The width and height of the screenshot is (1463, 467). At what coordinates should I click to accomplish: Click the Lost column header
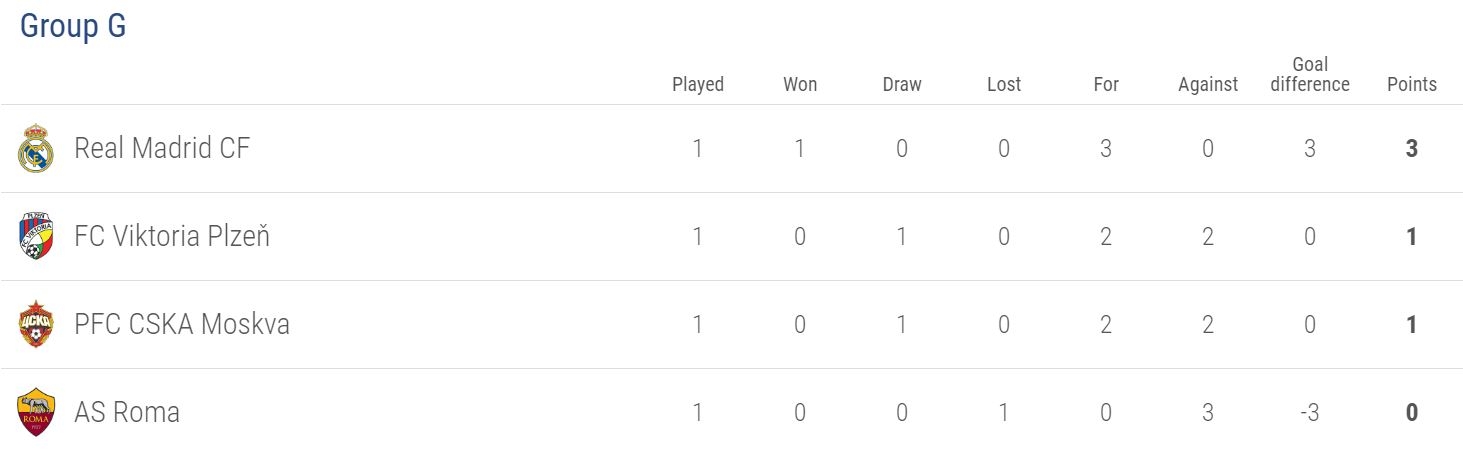(x=1004, y=84)
